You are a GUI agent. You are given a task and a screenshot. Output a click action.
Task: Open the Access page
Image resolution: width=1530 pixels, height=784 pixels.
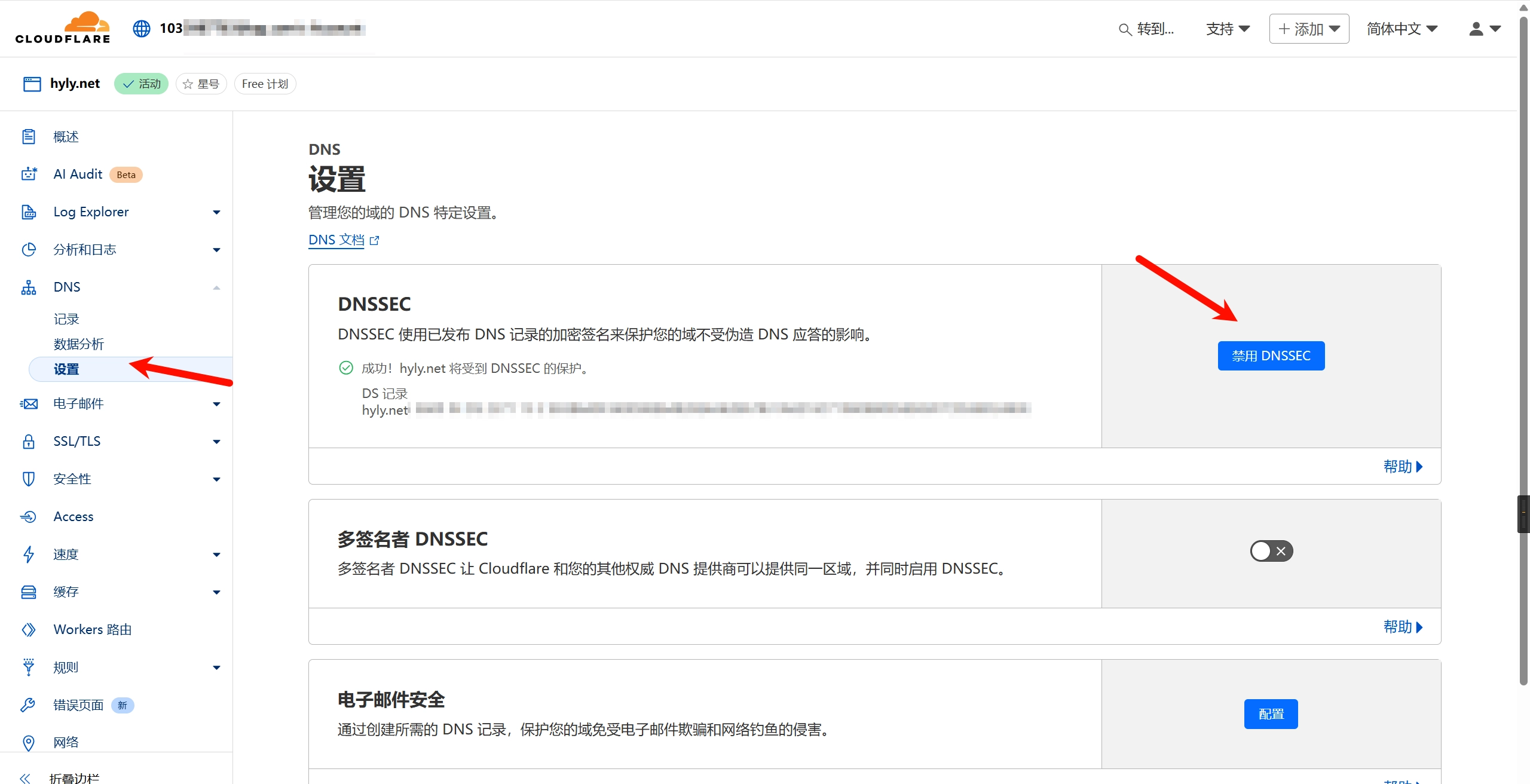74,516
